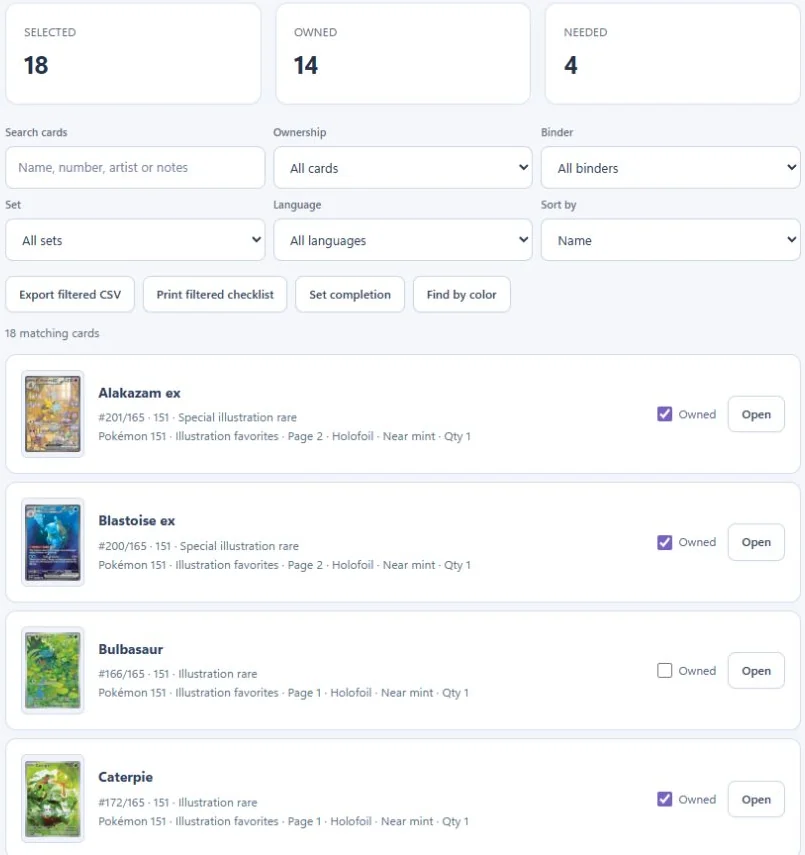Open the Bulbasaur card details
This screenshot has height=855, width=805.
click(x=756, y=671)
